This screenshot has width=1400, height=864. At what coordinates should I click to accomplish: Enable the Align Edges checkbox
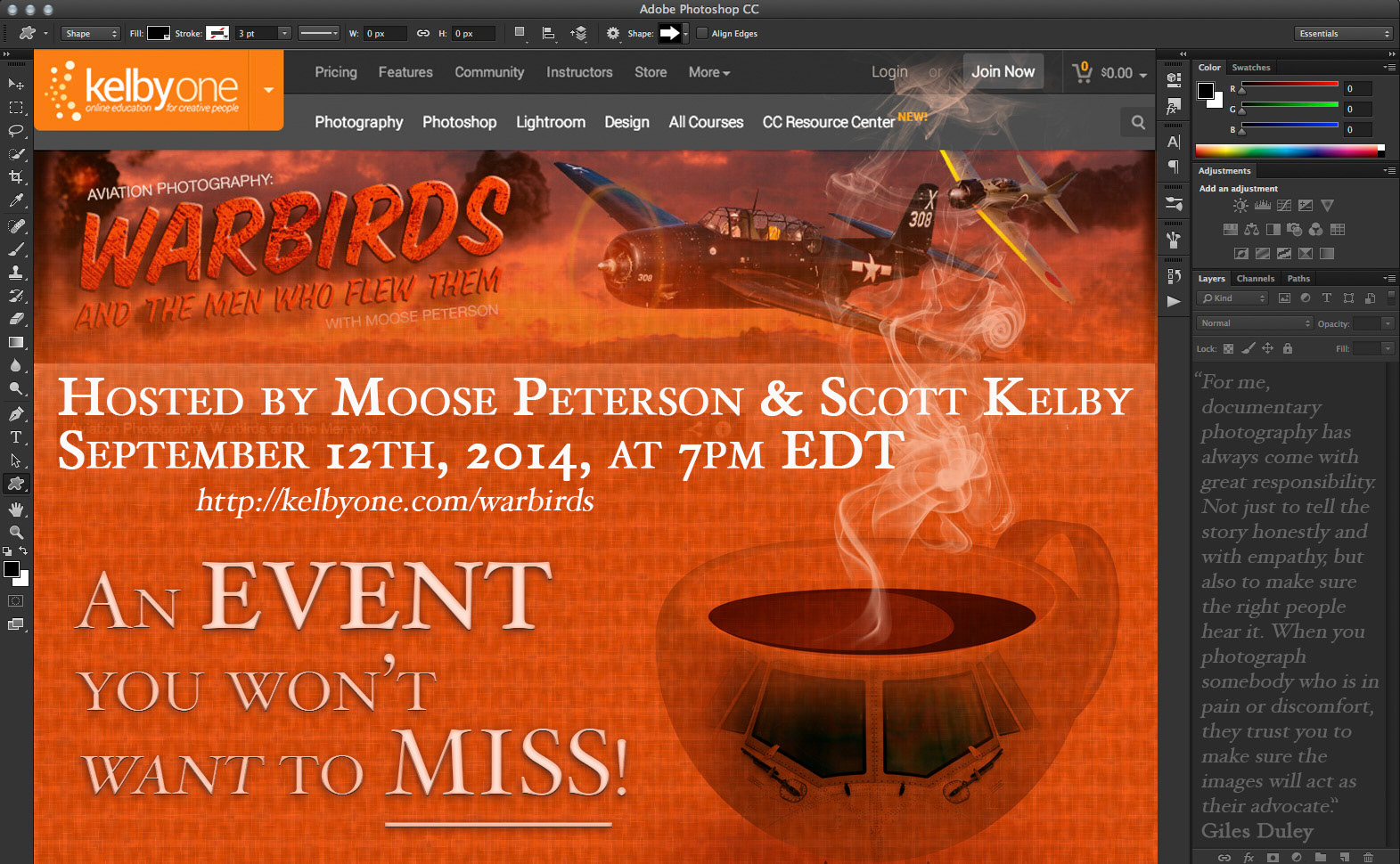point(702,34)
